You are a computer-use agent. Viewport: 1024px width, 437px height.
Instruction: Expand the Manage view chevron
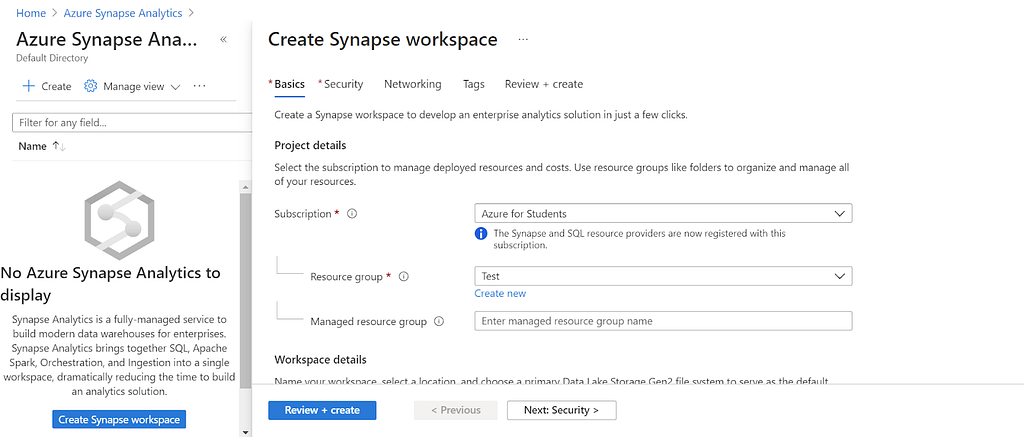pos(175,87)
